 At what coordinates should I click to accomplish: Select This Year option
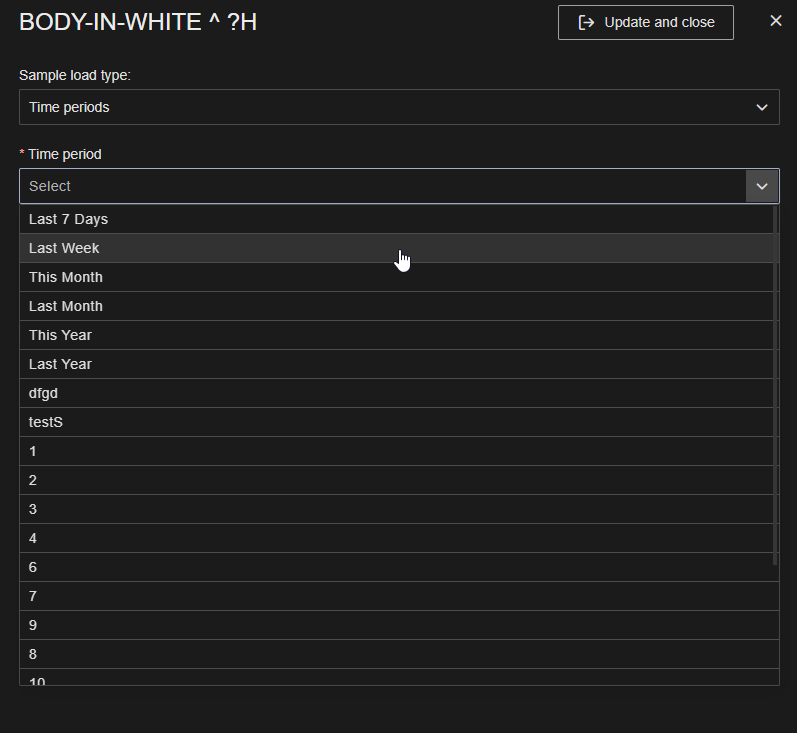coord(60,335)
